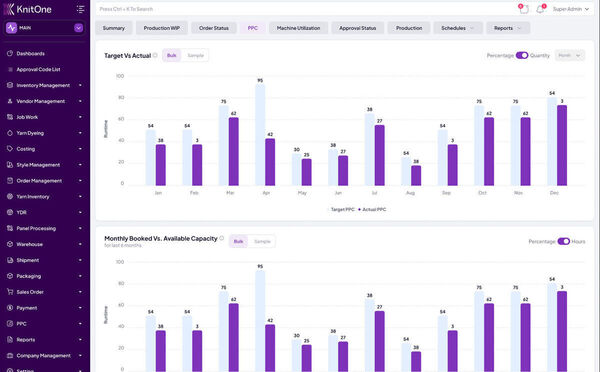
Task: Click the Approval Code List icon
Action: (10, 69)
